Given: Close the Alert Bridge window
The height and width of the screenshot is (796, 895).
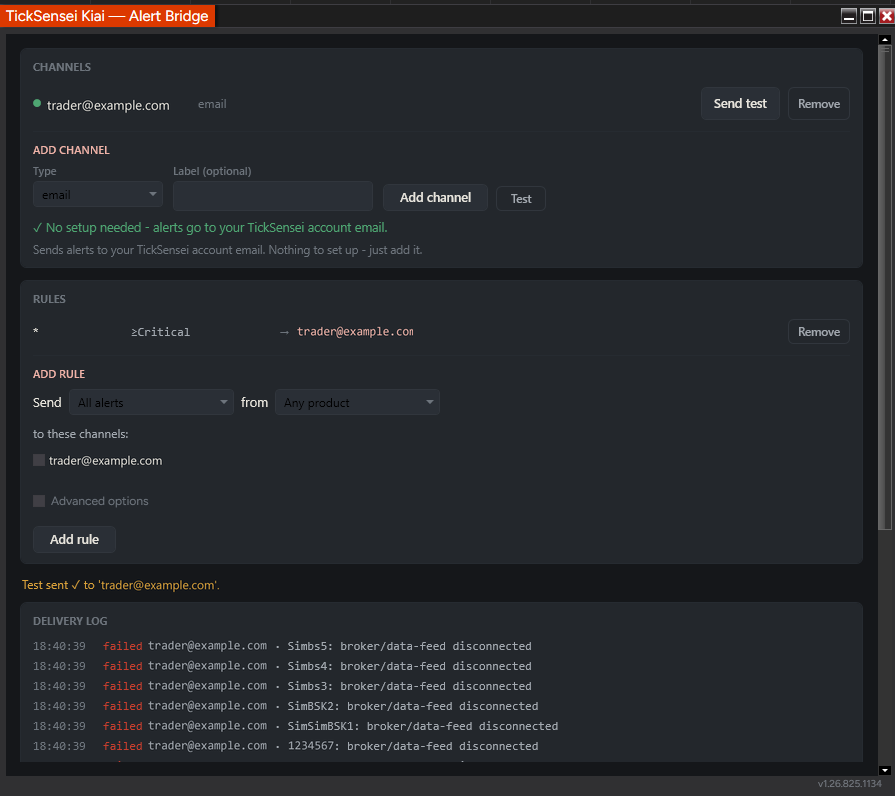Looking at the screenshot, I should coord(886,16).
